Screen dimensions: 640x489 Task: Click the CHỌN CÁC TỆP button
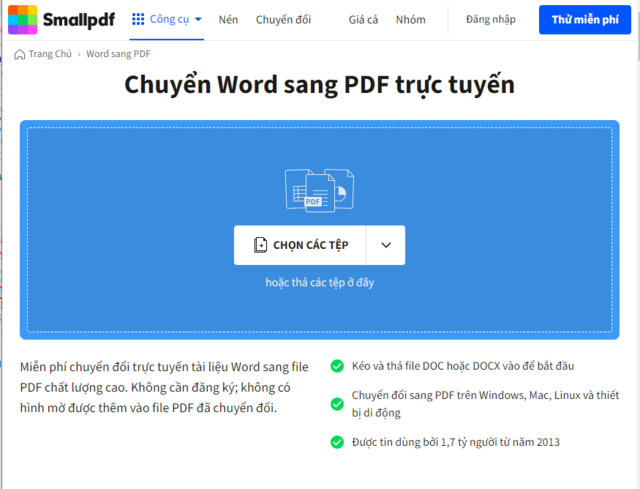[x=300, y=245]
